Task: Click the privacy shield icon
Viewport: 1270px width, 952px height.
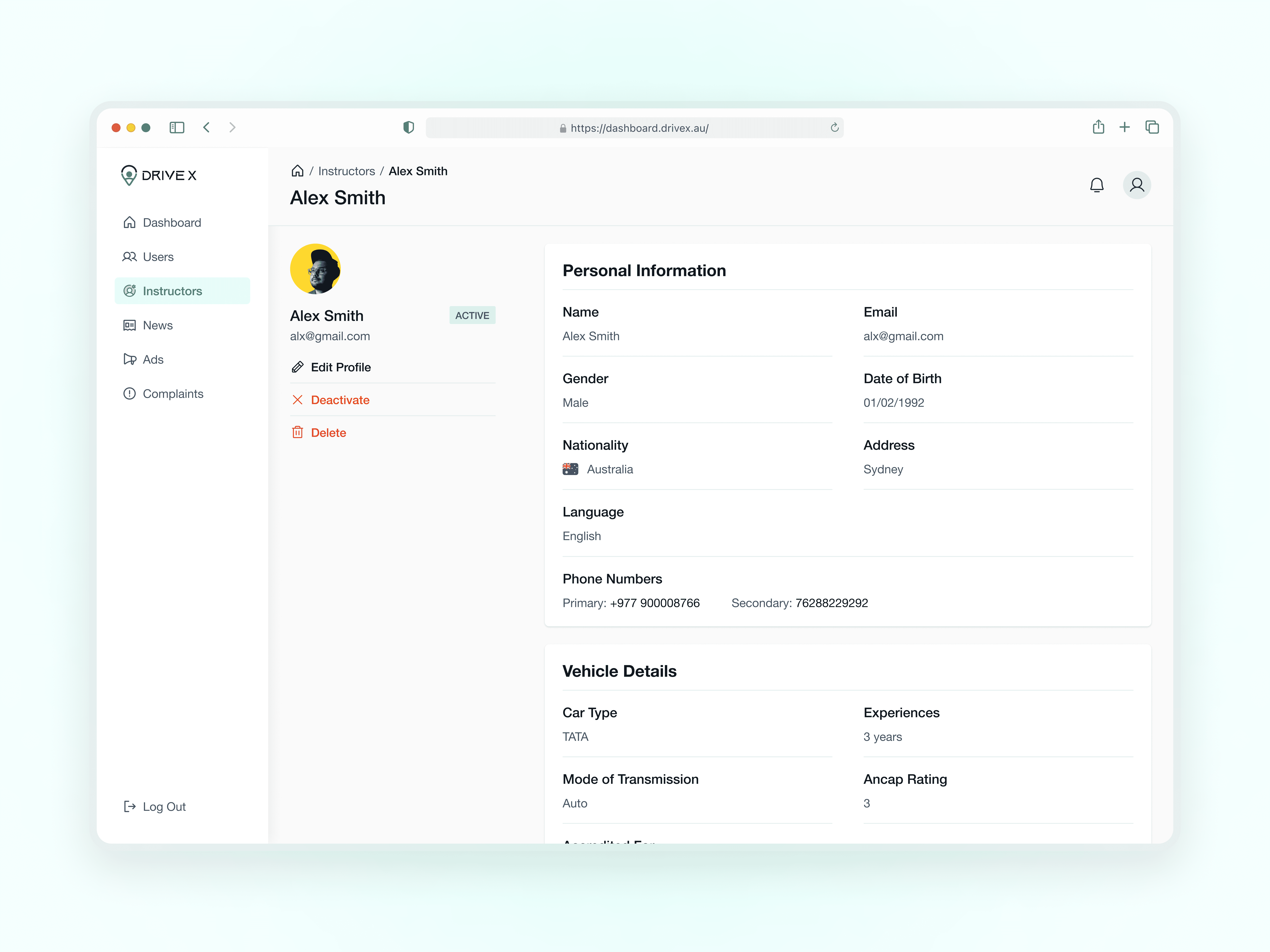Action: [x=408, y=127]
